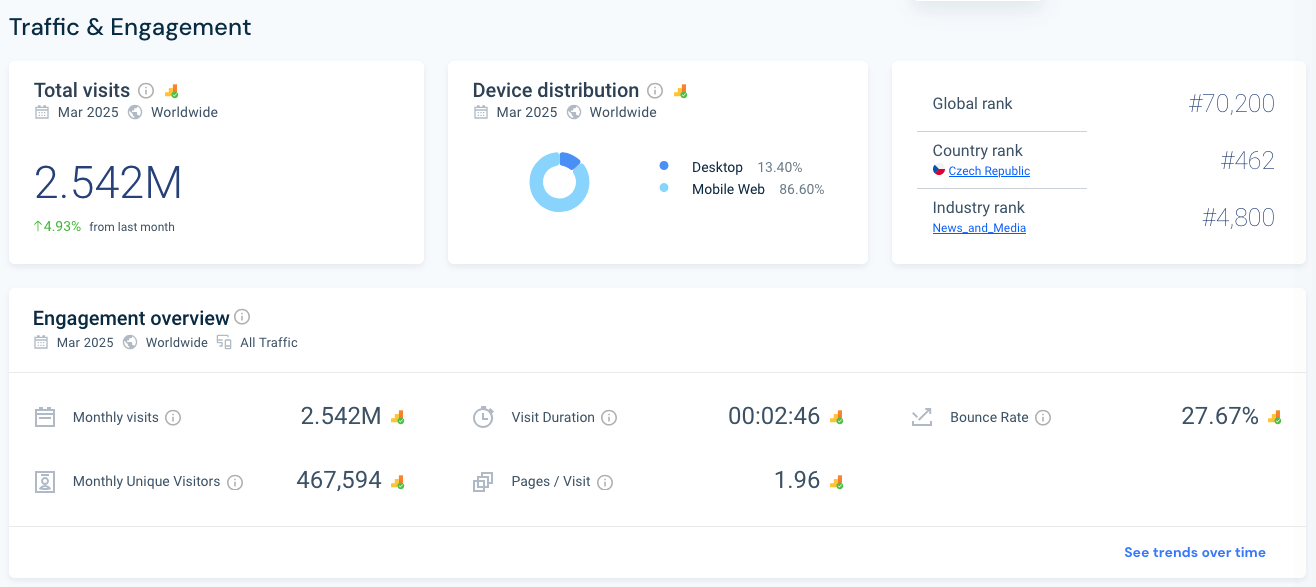Click the clock icon beside Visit Duration
Viewport: 1316px width, 587px height.
point(483,418)
